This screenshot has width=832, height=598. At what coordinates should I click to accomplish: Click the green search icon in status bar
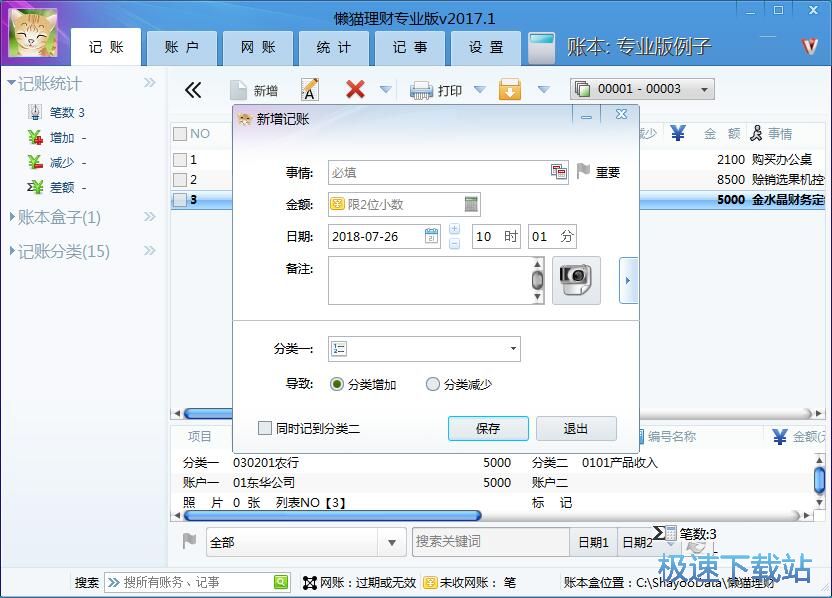pyautogui.click(x=281, y=582)
